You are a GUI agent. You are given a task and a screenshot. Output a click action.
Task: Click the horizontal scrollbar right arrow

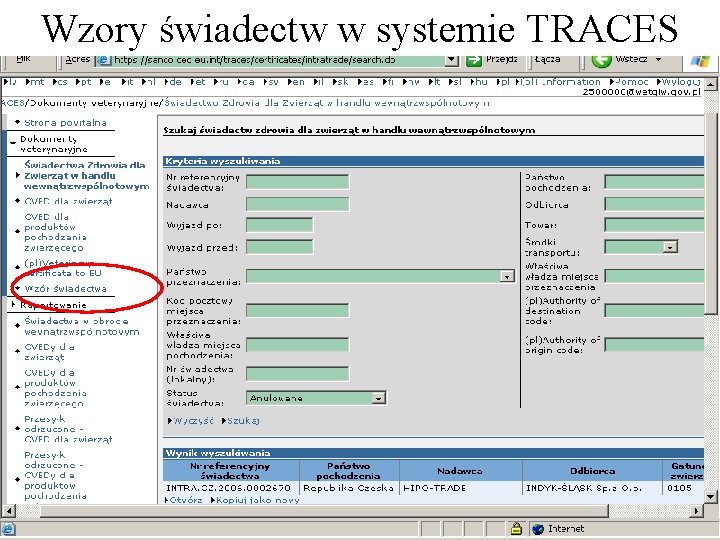click(x=697, y=511)
